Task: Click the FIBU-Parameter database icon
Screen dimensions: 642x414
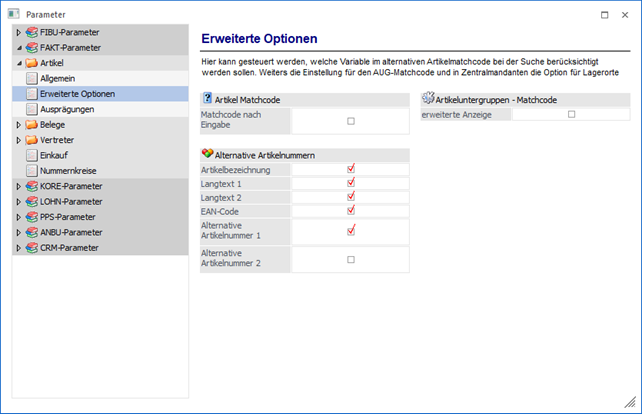Action: point(31,33)
